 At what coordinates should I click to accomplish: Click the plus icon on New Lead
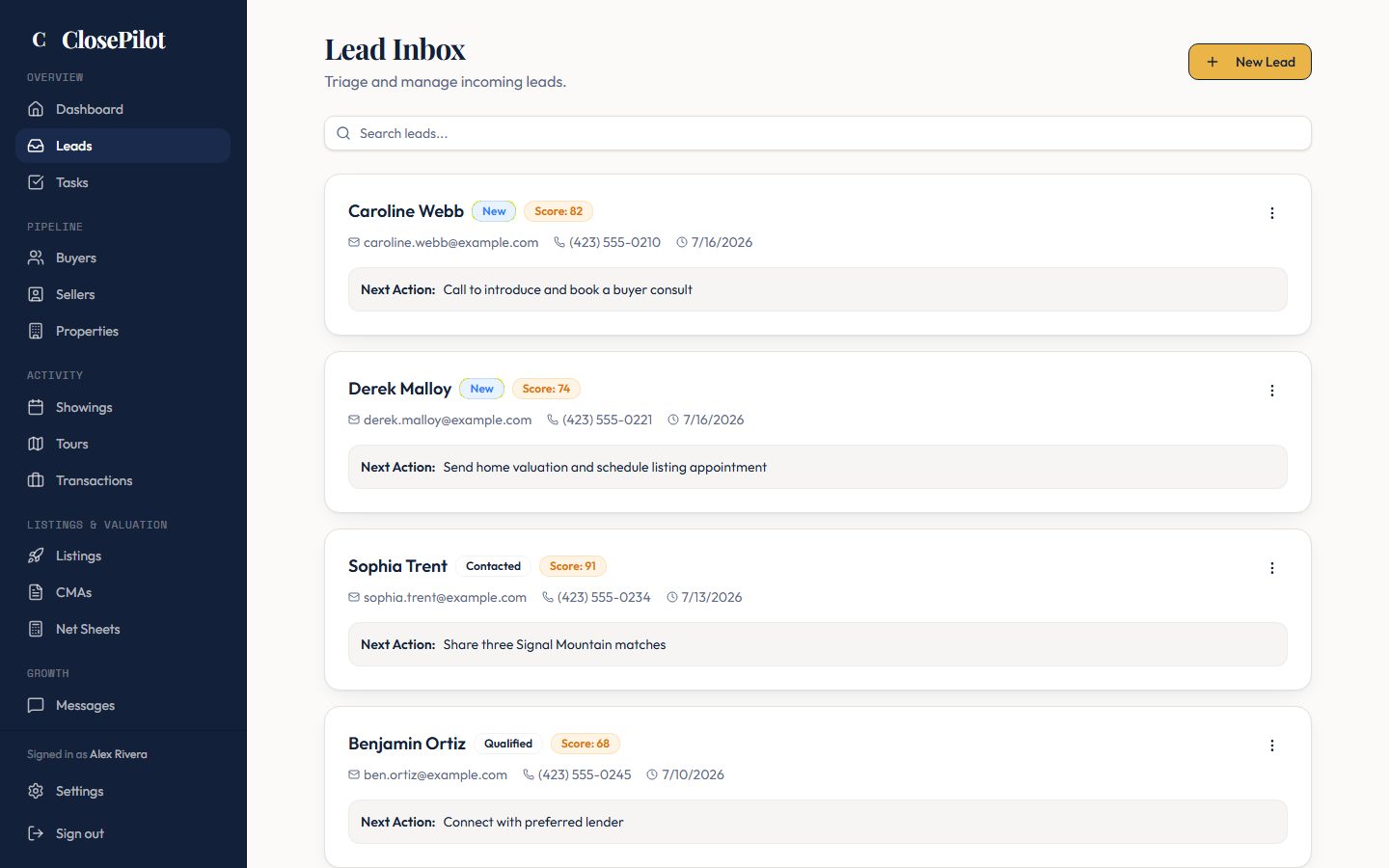point(1212,62)
